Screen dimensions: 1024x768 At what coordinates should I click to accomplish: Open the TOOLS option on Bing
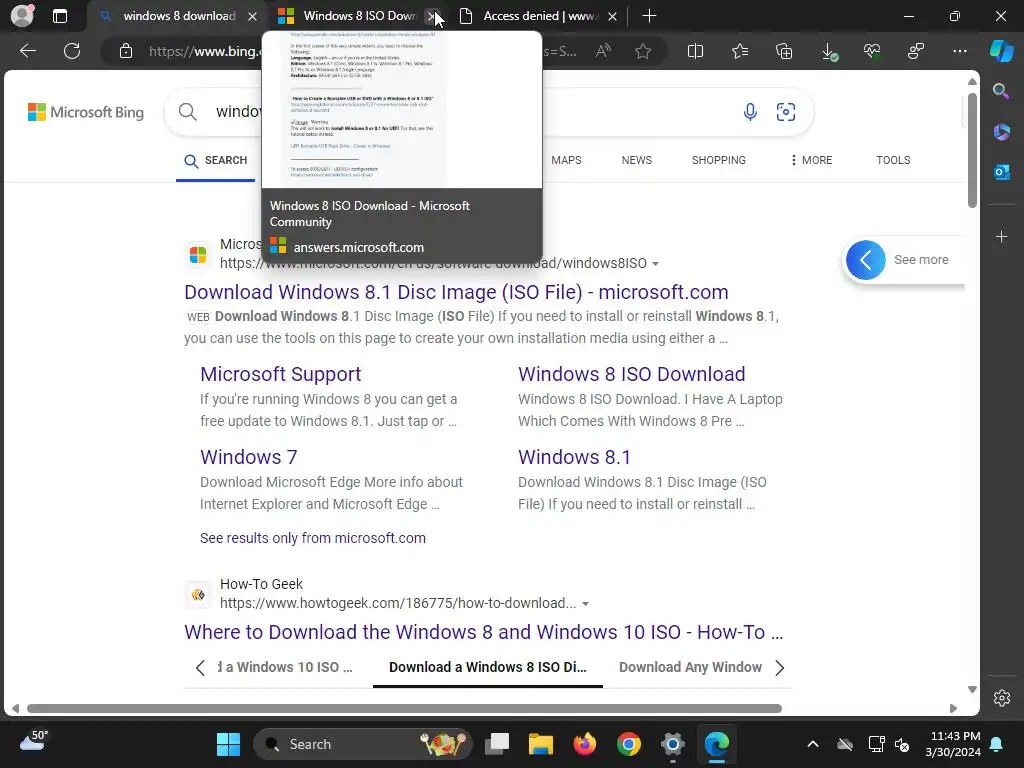[893, 160]
